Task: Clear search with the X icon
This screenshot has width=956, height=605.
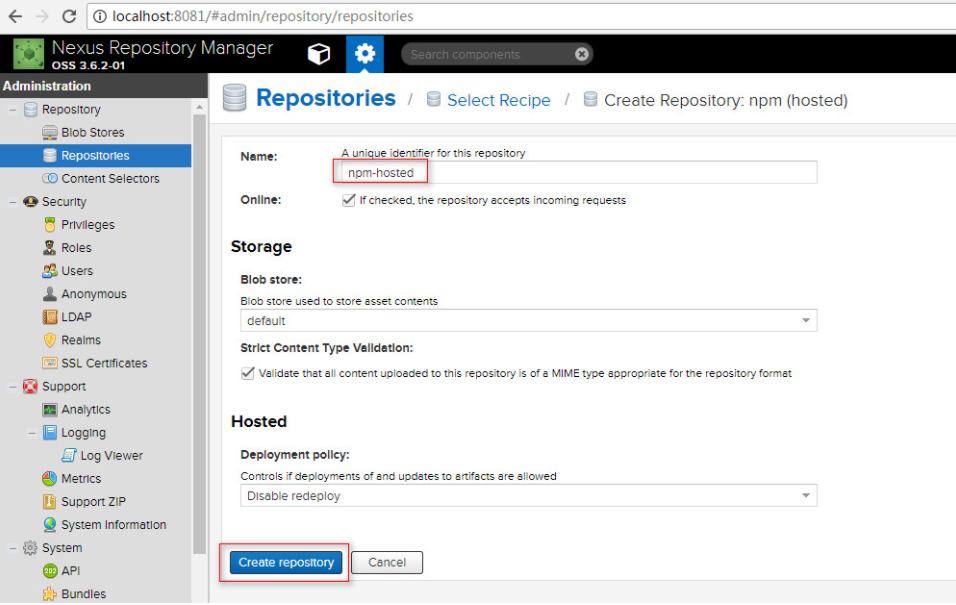Action: [582, 54]
